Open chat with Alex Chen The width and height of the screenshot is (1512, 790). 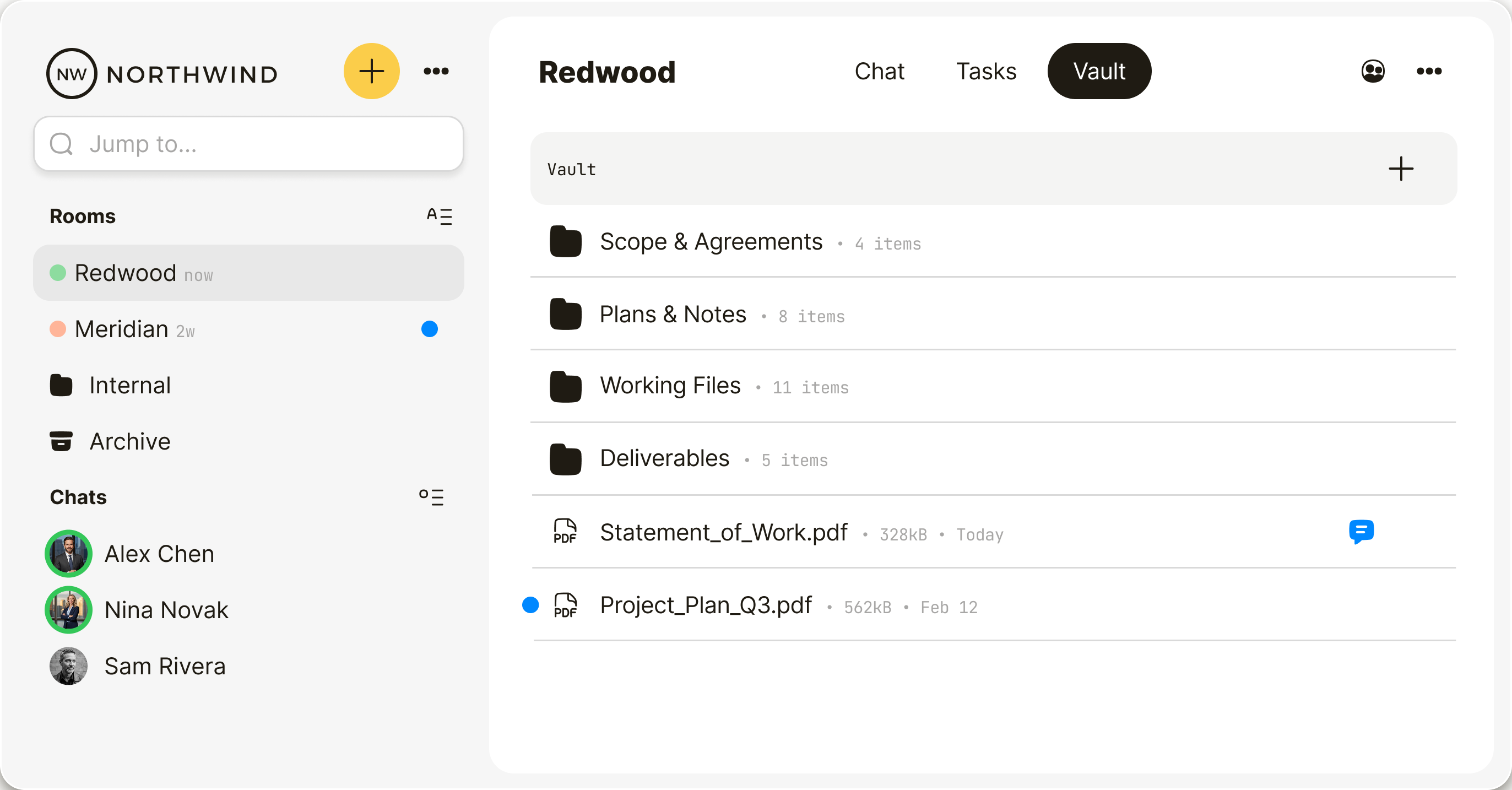(159, 554)
